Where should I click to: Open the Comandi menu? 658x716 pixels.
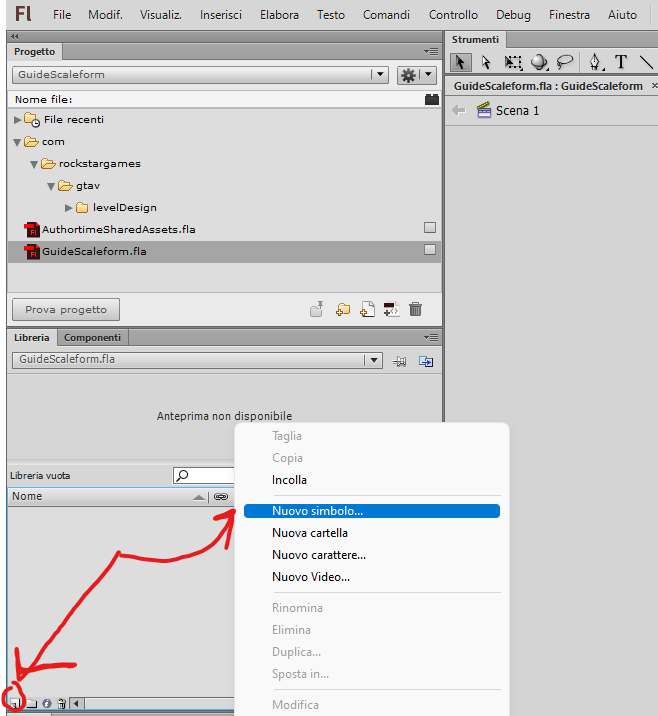point(386,15)
